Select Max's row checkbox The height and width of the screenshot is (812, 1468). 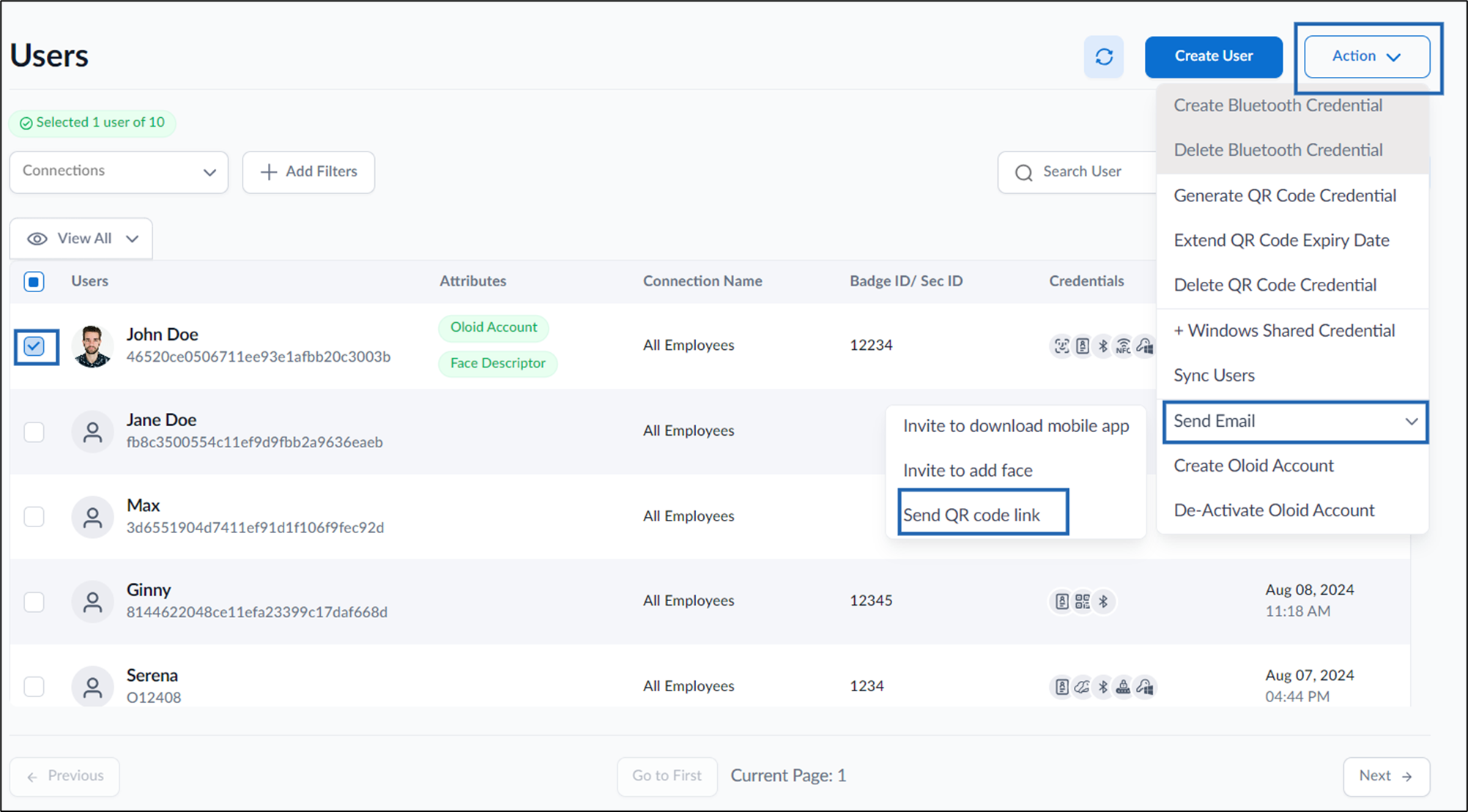click(34, 517)
